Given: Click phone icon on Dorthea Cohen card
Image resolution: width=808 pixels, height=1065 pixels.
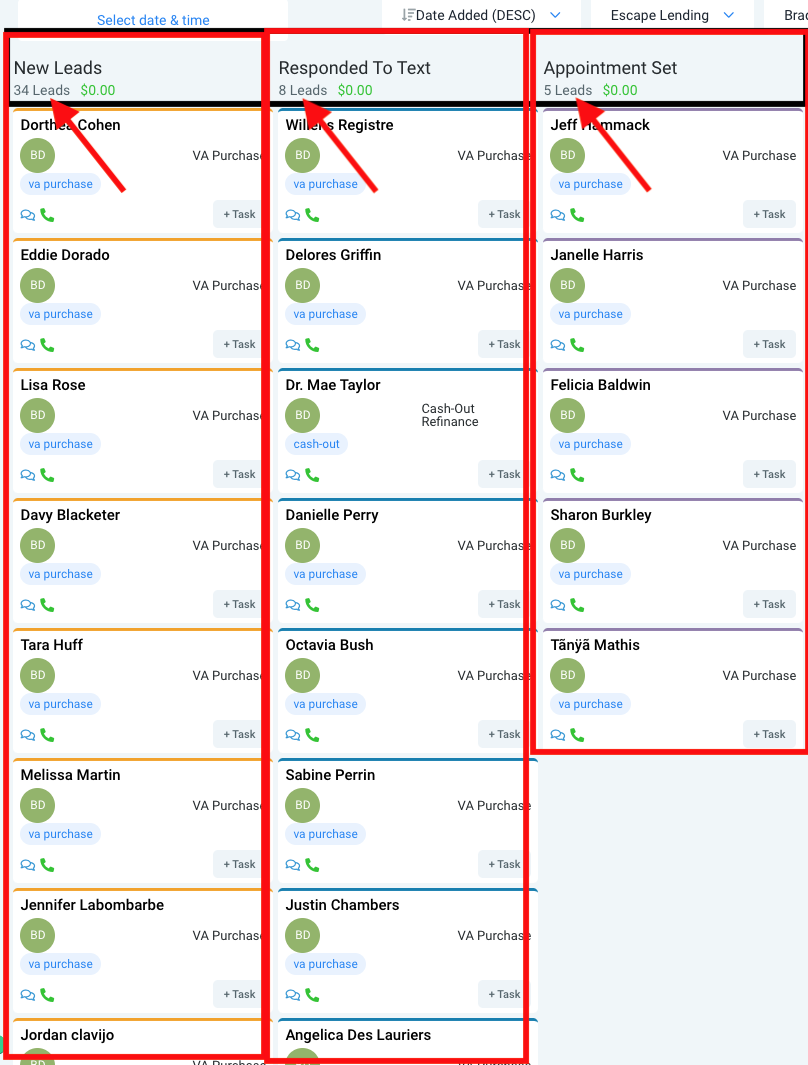Looking at the screenshot, I should tap(47, 215).
